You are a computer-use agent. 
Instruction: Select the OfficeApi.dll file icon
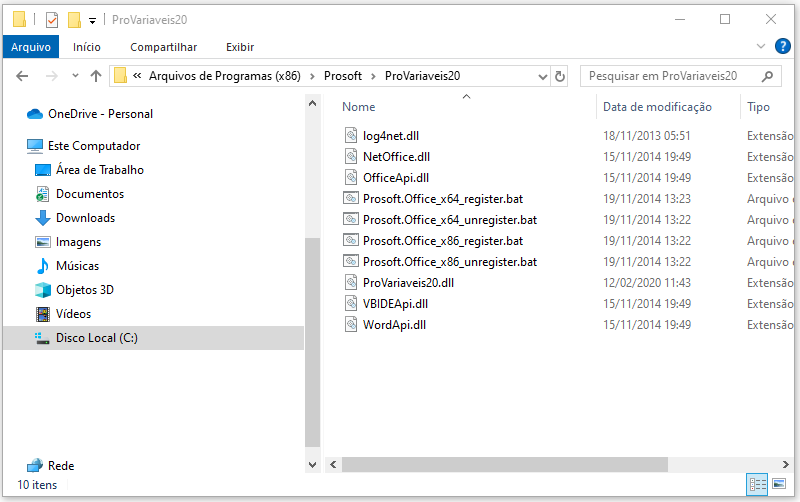[x=351, y=177]
